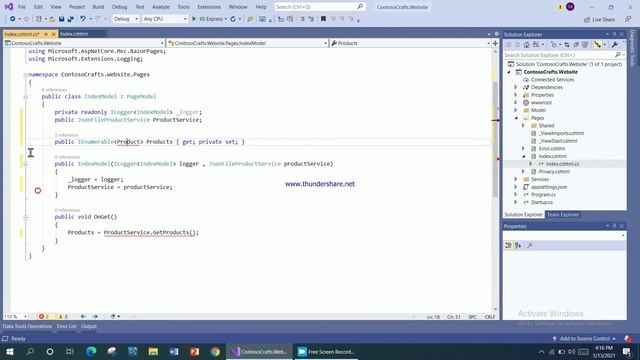Viewport: 640px width, 360px height.
Task: Open the ContosoCrafts.Website project navigation dropdown
Action: click(x=84, y=43)
